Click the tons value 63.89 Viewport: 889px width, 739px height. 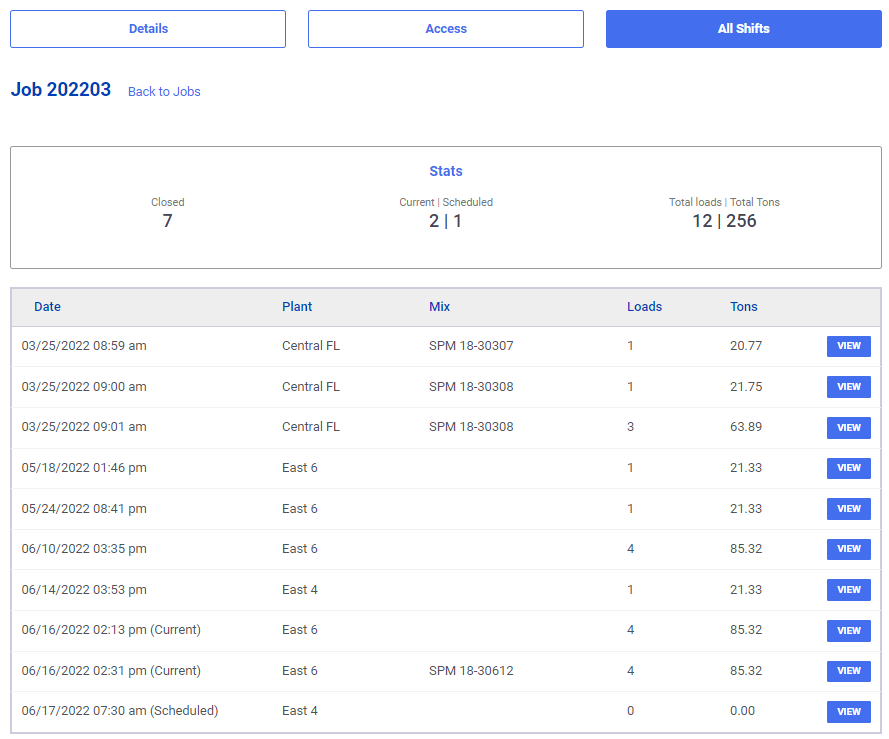click(x=746, y=427)
